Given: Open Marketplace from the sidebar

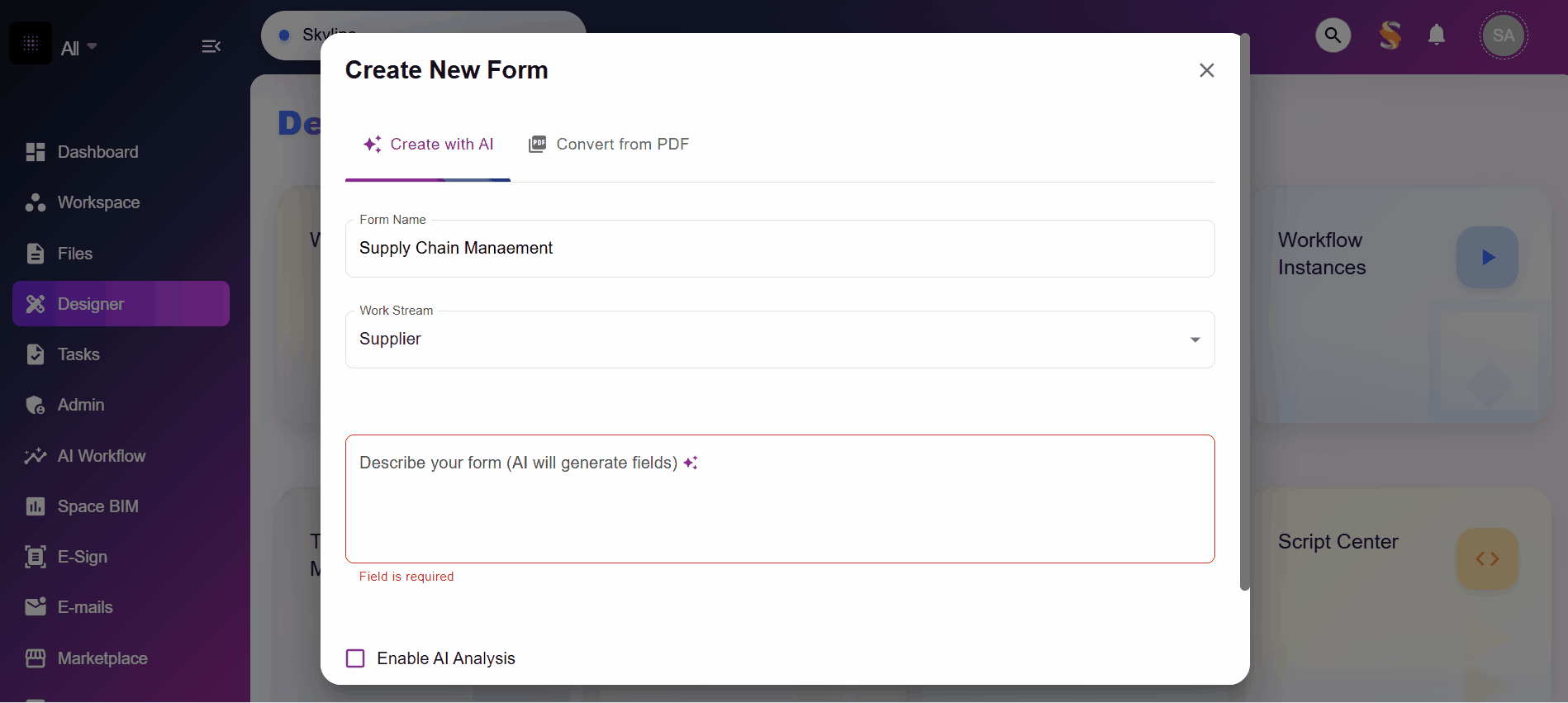Looking at the screenshot, I should coord(121,658).
